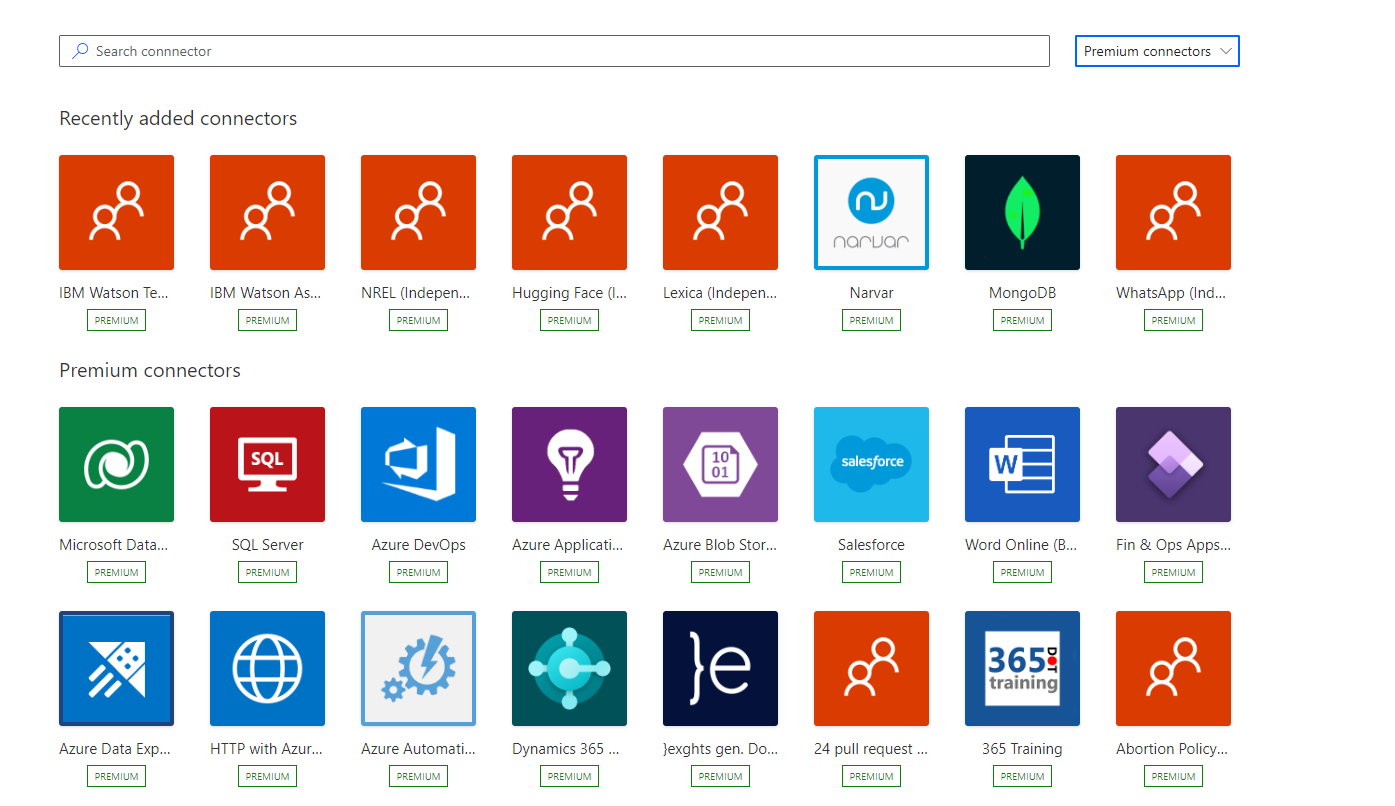This screenshot has height=806, width=1395.
Task: Select the Azure Application Insights lightbulb icon
Action: pos(569,464)
